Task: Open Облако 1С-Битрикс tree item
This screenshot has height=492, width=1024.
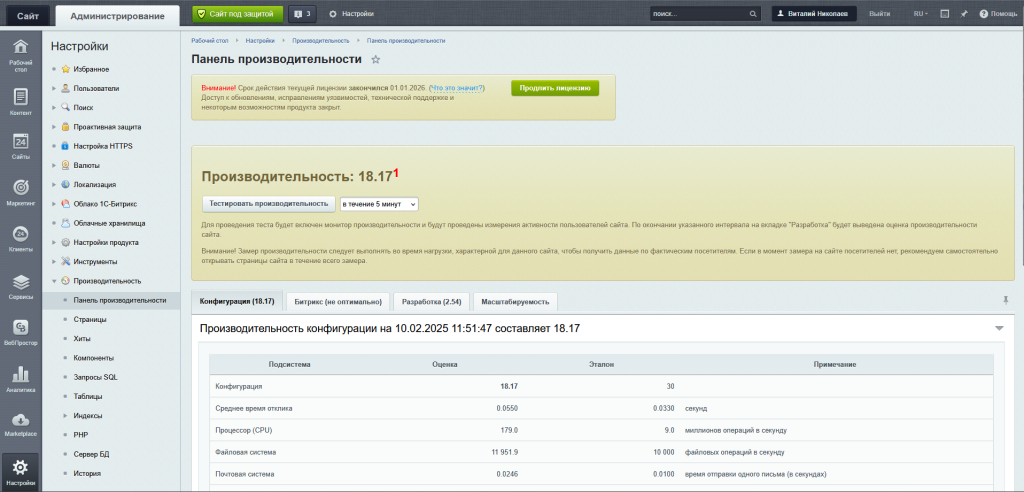Action: tap(105, 204)
